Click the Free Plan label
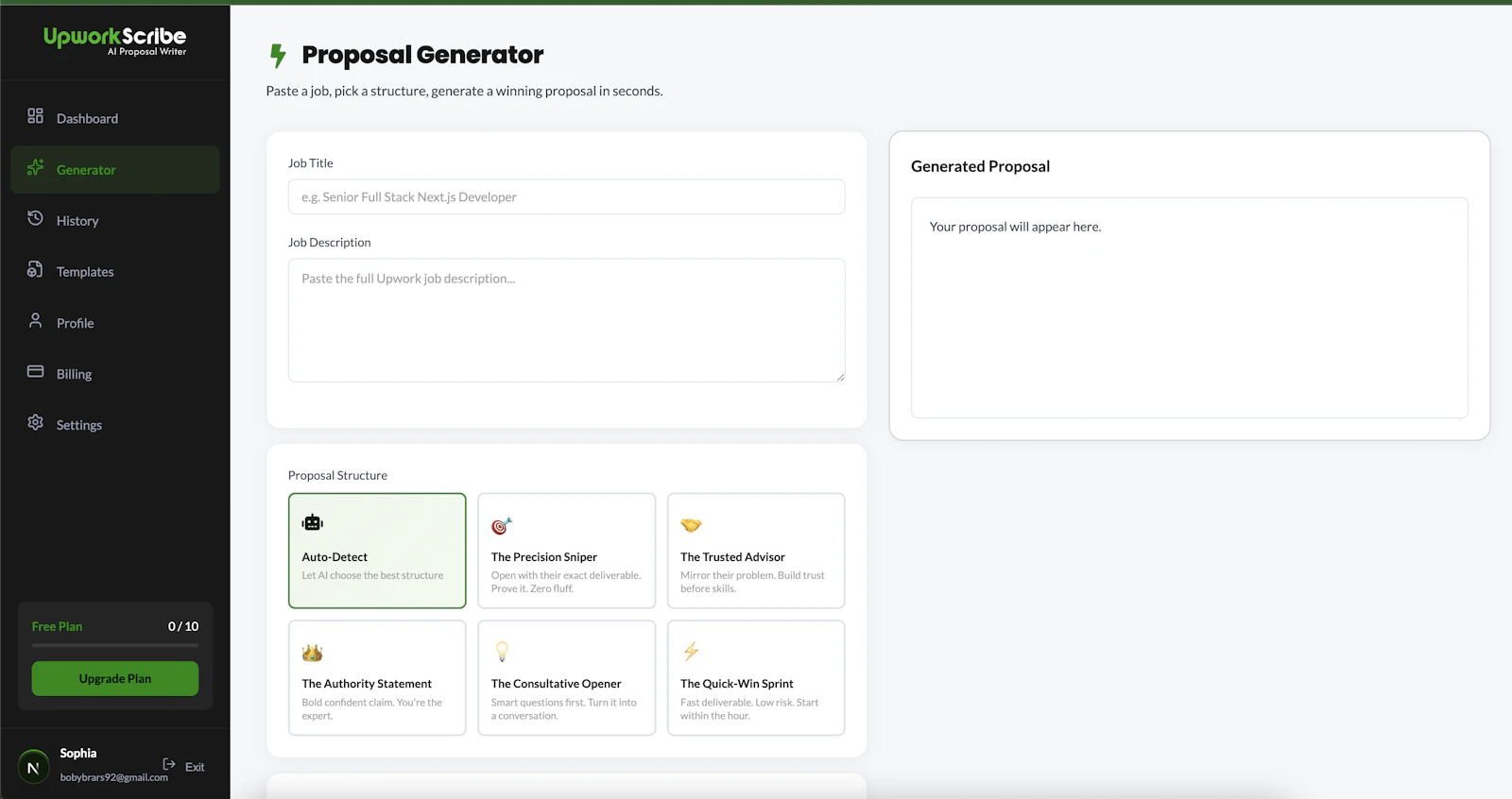The width and height of the screenshot is (1512, 799). coord(57,626)
